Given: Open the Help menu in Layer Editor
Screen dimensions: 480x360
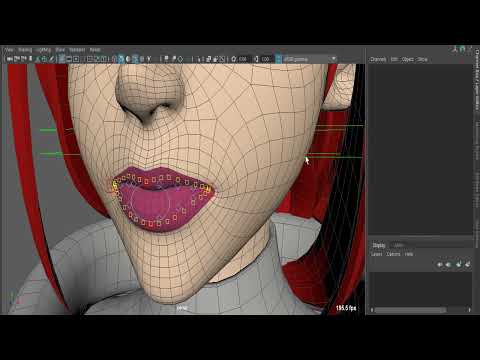Looking at the screenshot, I should click(x=409, y=254).
